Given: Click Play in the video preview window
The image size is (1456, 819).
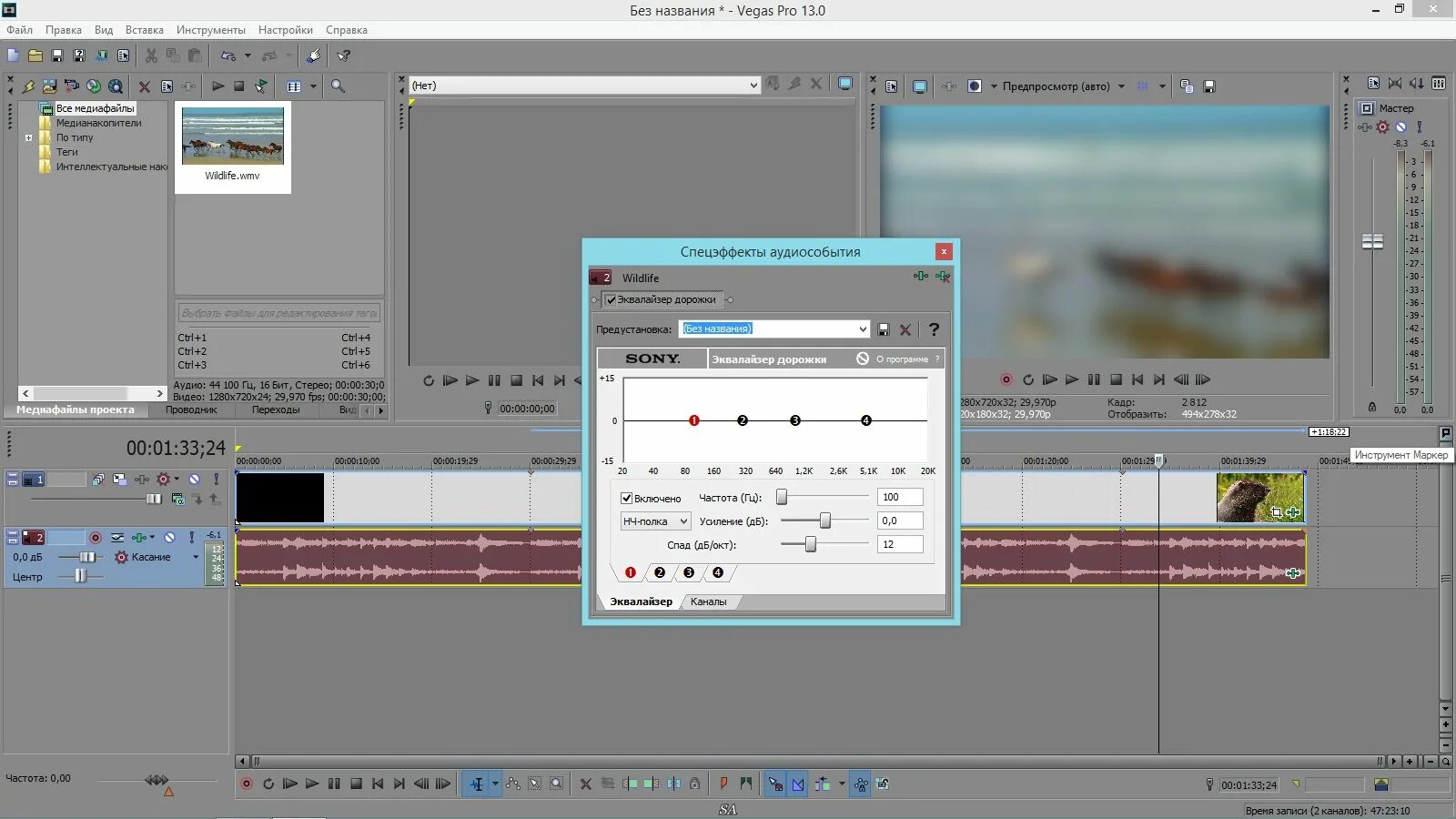Looking at the screenshot, I should coord(1072,379).
